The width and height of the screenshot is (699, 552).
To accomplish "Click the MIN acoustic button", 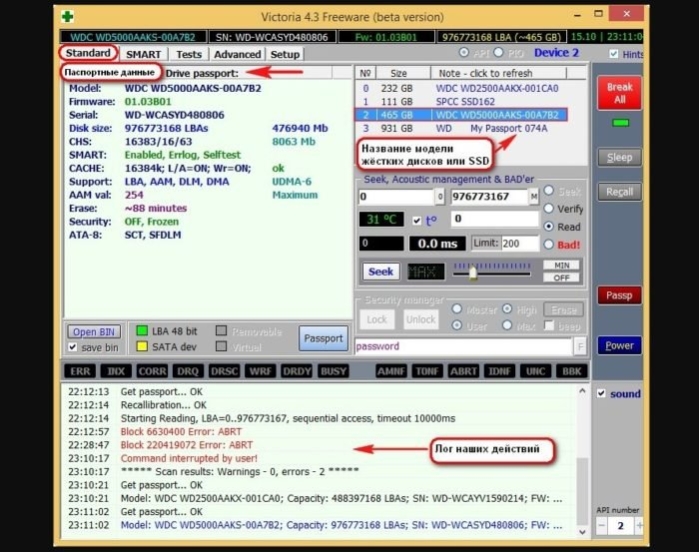I will point(561,265).
